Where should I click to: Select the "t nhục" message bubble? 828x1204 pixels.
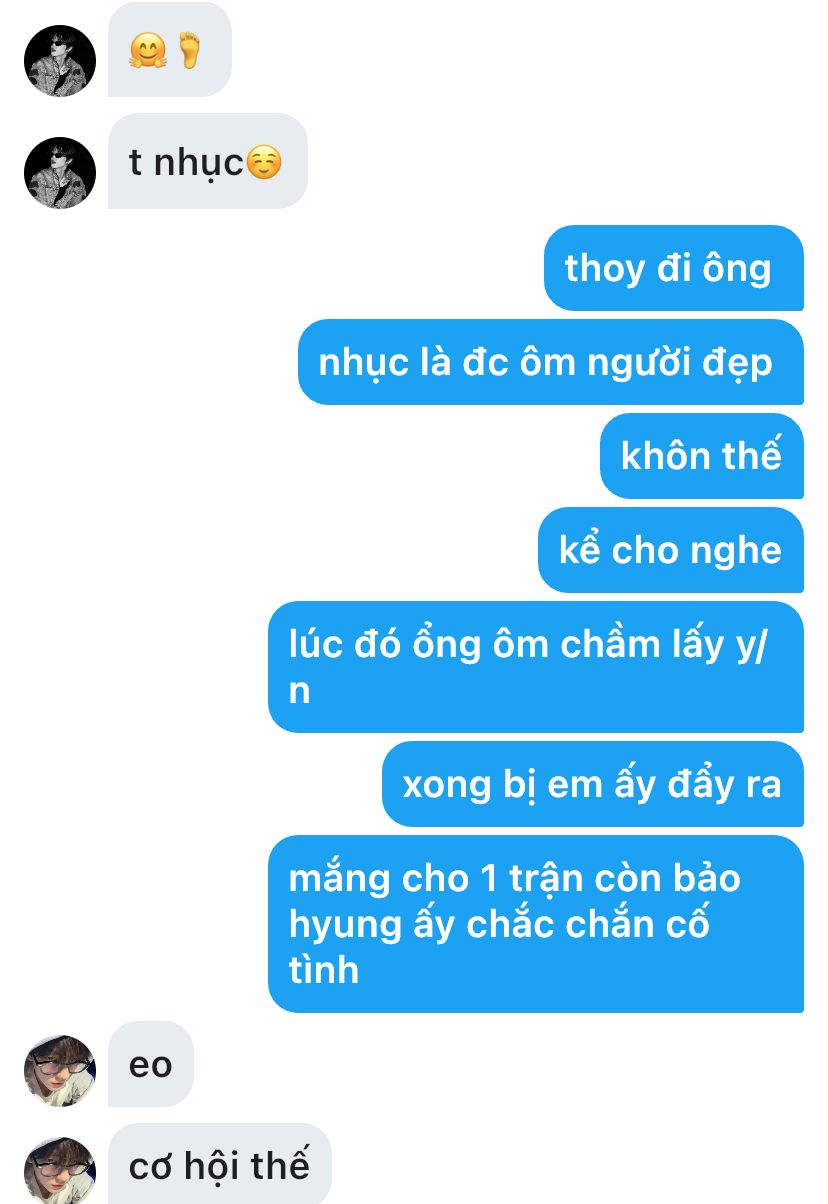[x=207, y=161]
